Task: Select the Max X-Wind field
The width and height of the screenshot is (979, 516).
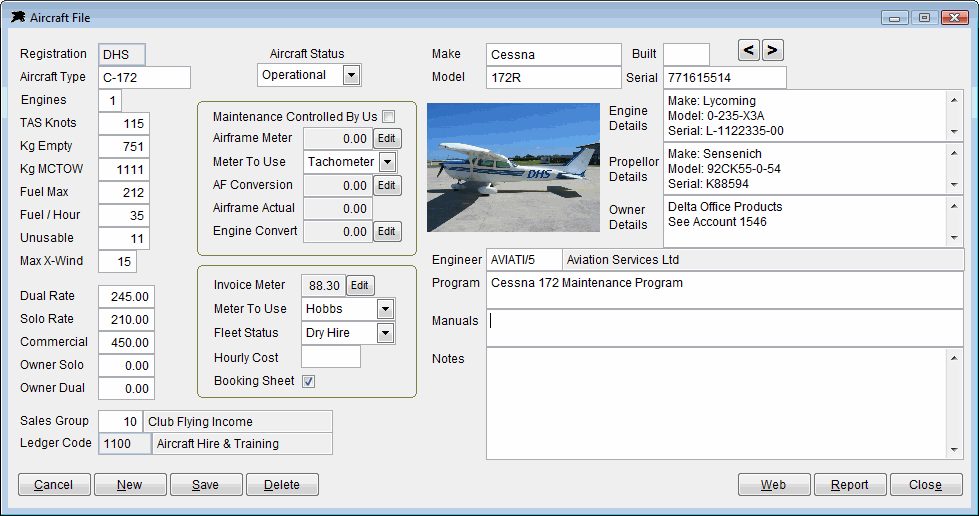Action: [x=117, y=262]
